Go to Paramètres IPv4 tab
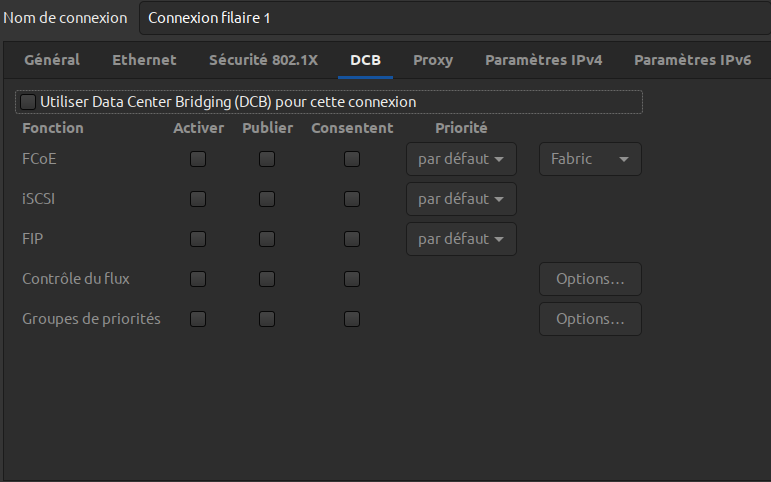Image resolution: width=771 pixels, height=482 pixels. pyautogui.click(x=543, y=60)
